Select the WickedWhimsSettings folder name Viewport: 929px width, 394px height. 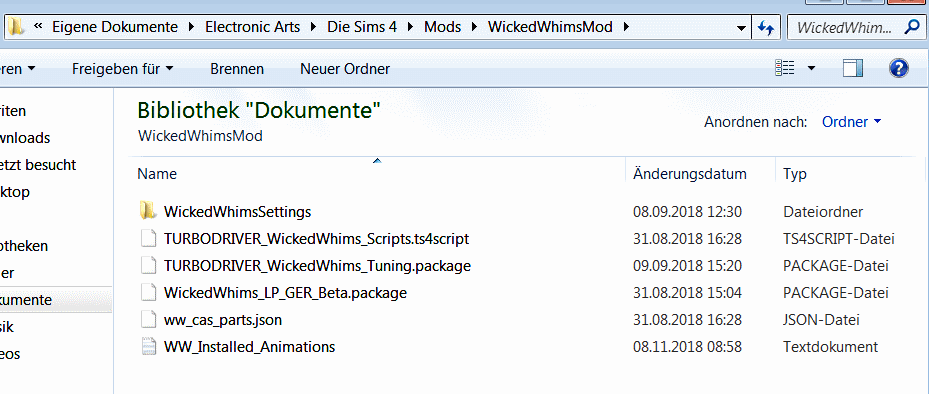pyautogui.click(x=237, y=212)
